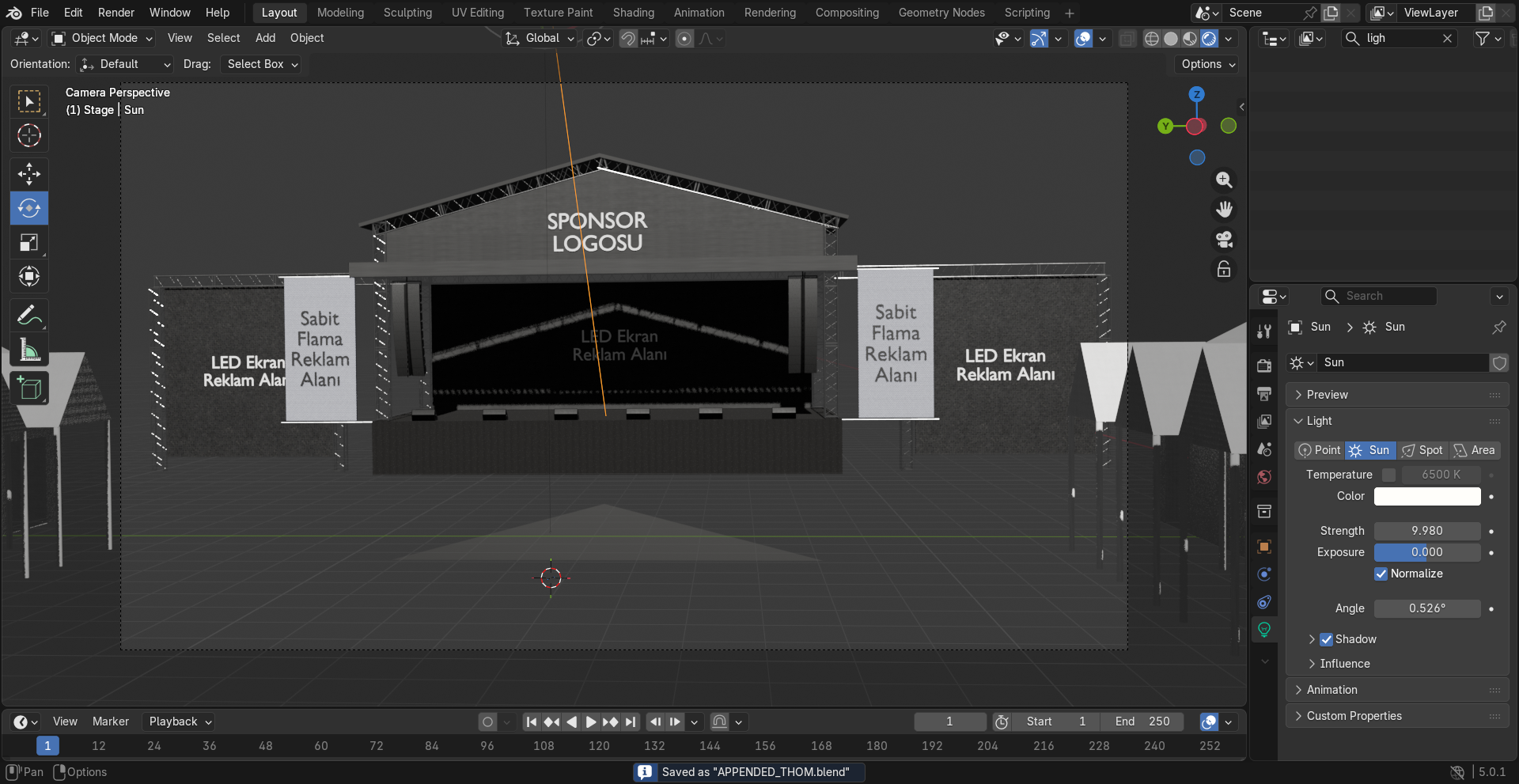The width and height of the screenshot is (1519, 784).
Task: Open the Render menu
Action: point(116,13)
